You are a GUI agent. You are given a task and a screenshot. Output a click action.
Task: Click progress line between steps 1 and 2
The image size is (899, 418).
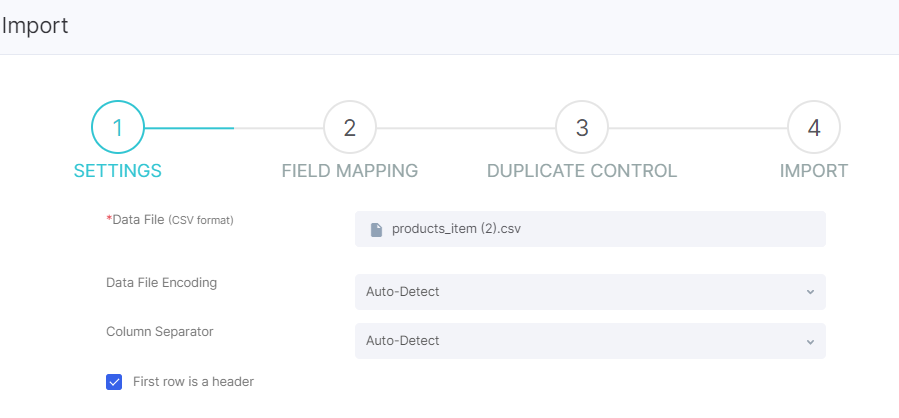(x=233, y=128)
